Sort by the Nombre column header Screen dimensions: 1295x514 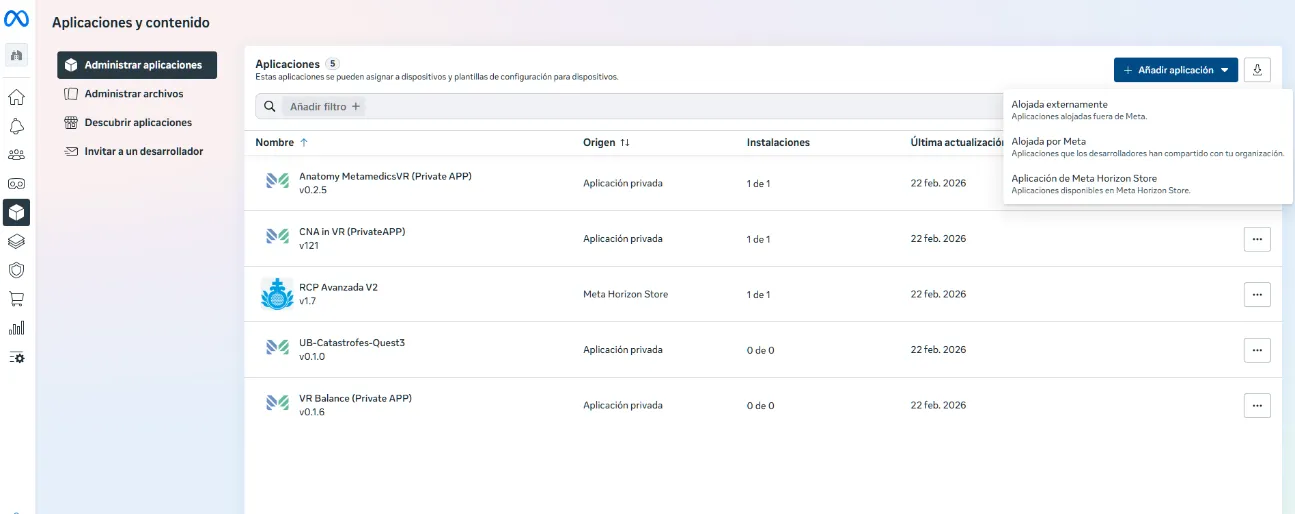click(282, 142)
